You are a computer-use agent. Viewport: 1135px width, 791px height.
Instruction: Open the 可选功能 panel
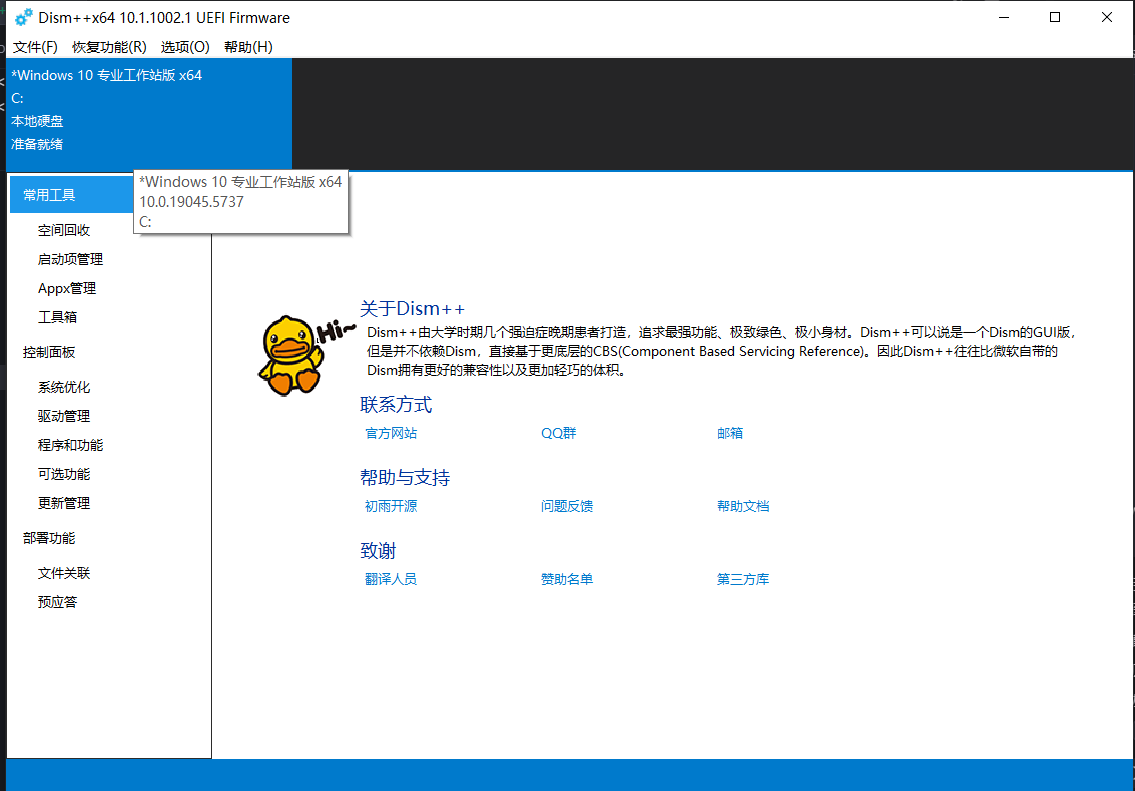(x=64, y=473)
